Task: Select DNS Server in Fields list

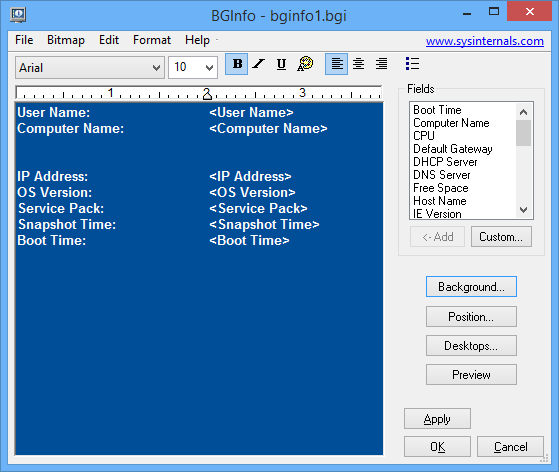Action: tap(441, 175)
